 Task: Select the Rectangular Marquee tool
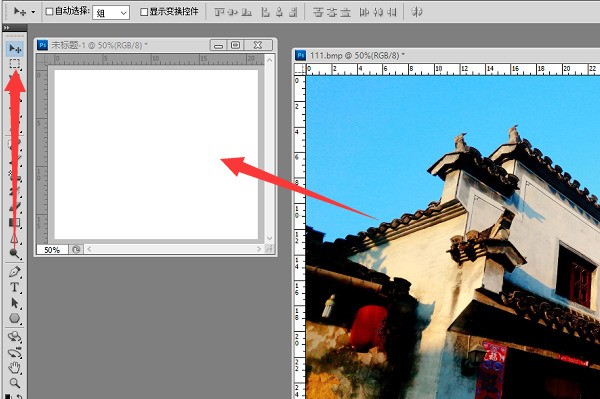click(x=15, y=64)
